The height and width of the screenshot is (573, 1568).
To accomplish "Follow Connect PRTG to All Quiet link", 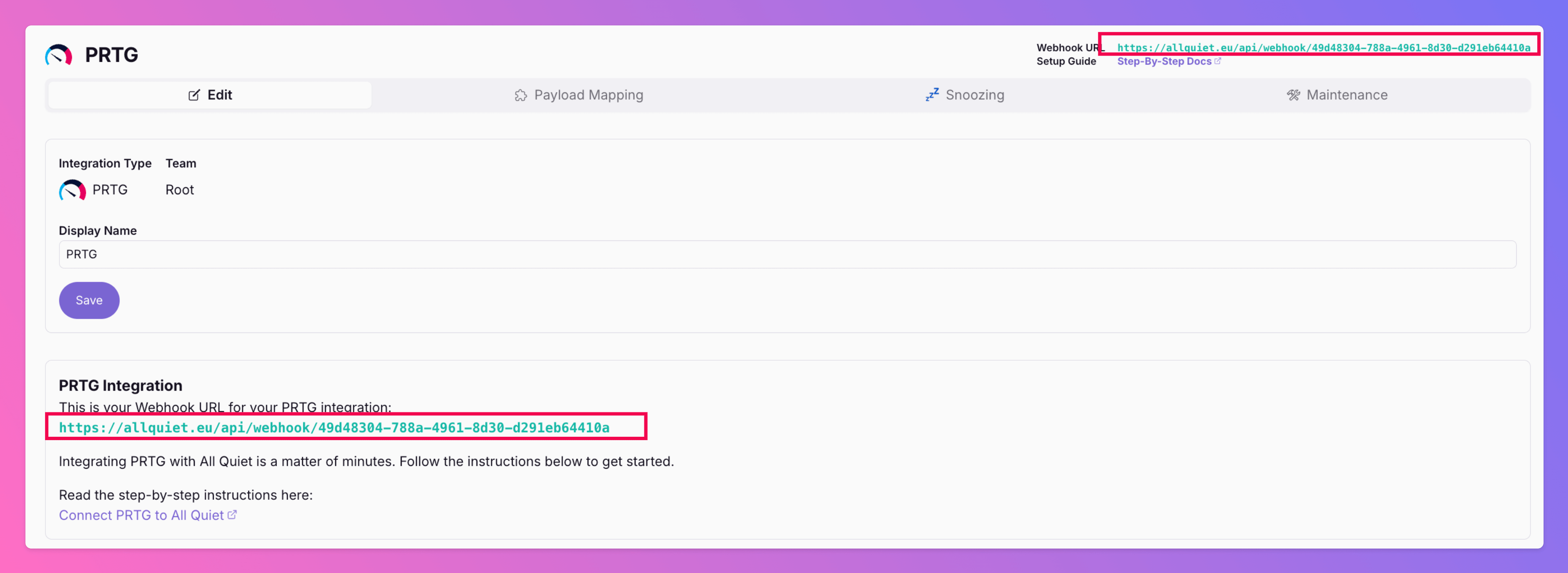I will point(141,515).
